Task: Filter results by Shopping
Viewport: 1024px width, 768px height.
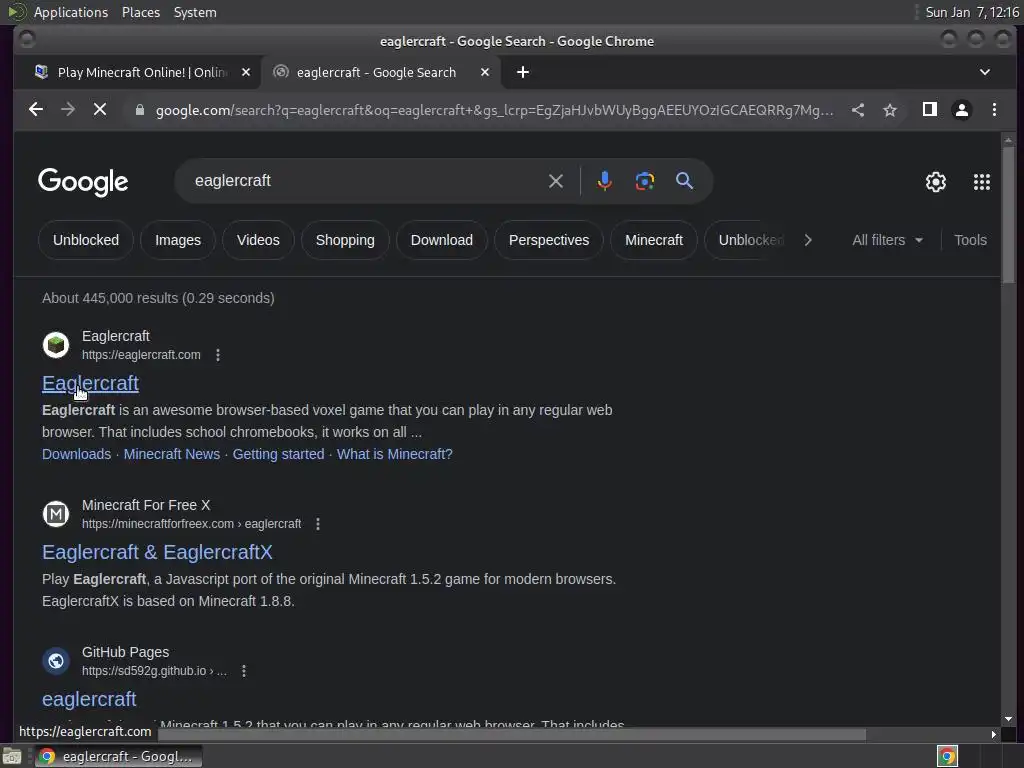Action: coord(345,240)
